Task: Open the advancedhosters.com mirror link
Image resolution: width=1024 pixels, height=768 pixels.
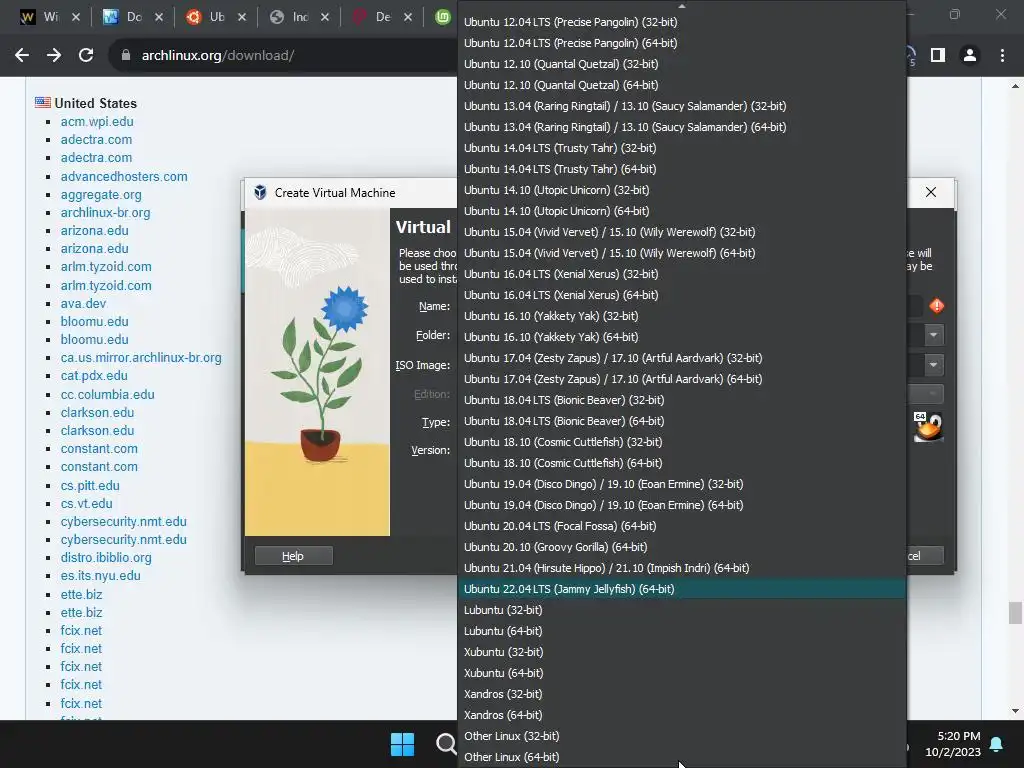Action: click(124, 176)
